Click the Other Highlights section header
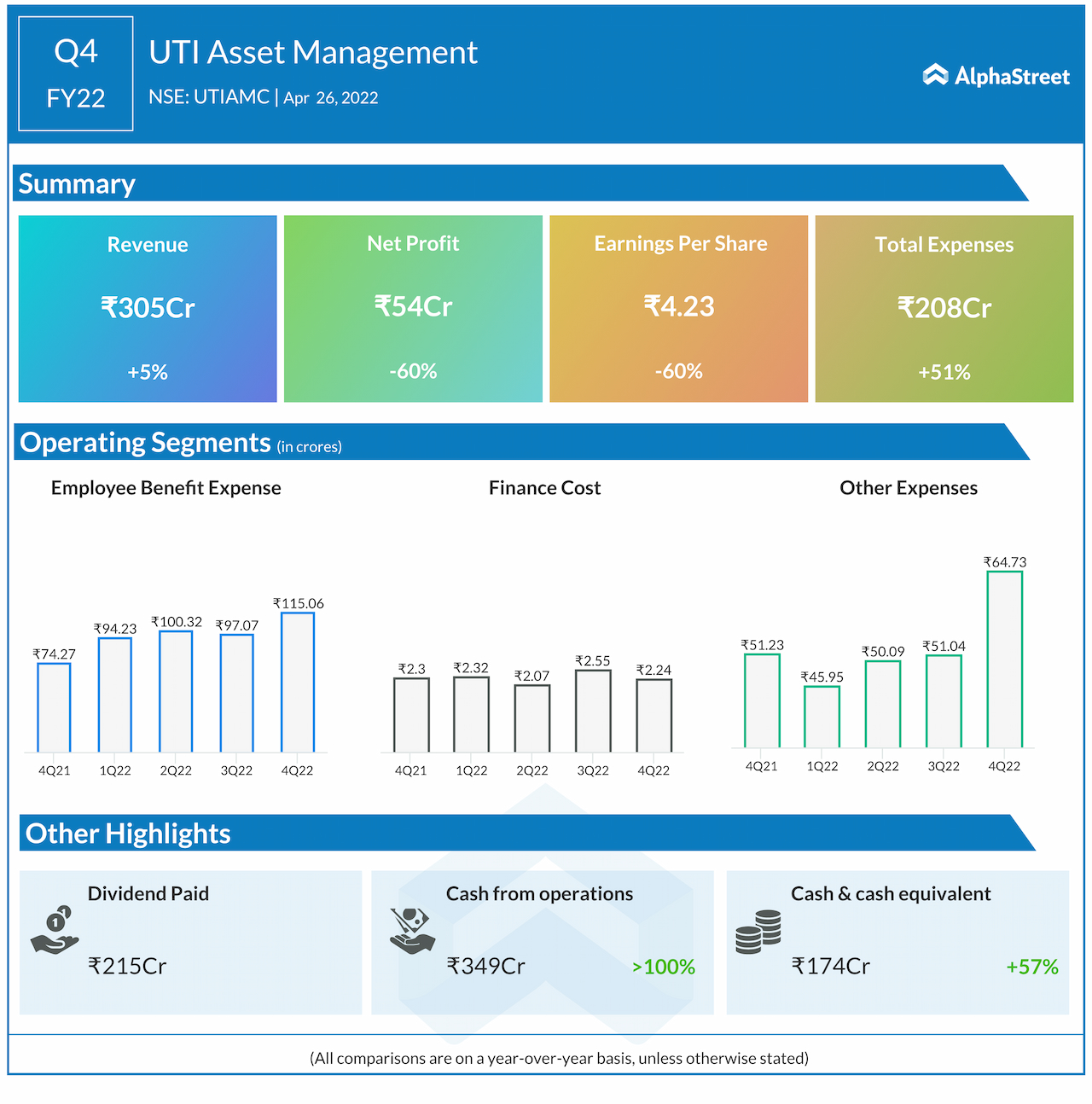Viewport: 1092px width, 1104px height. tap(128, 833)
